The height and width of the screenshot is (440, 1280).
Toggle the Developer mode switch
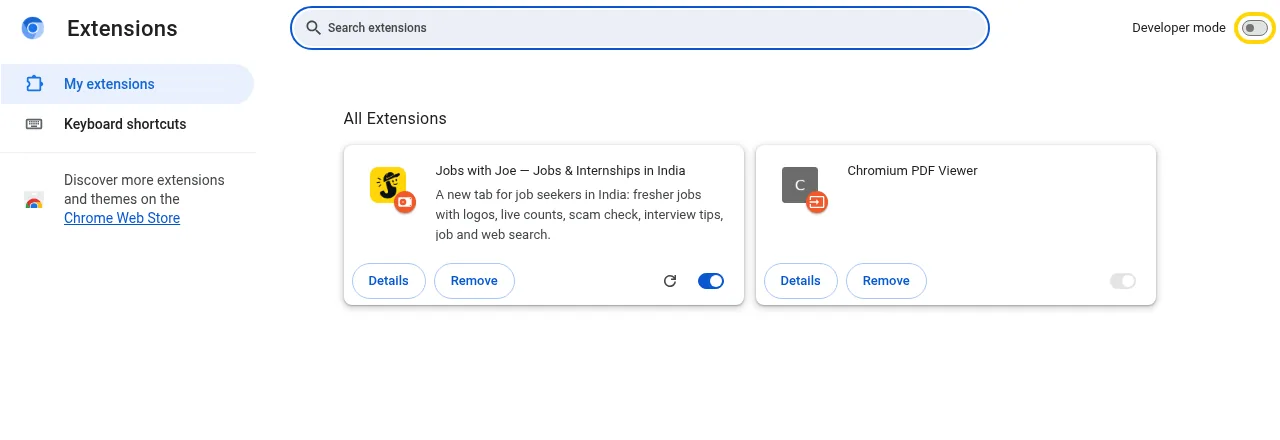click(1254, 29)
